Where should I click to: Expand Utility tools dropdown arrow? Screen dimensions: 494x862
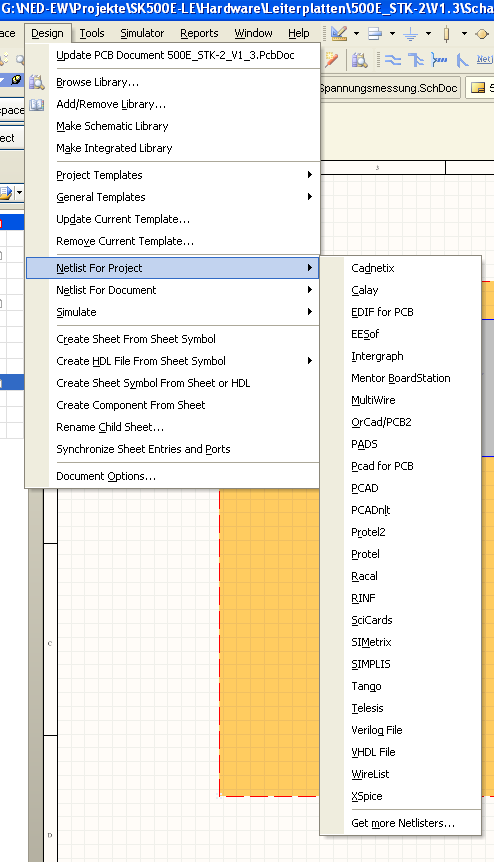point(356,34)
